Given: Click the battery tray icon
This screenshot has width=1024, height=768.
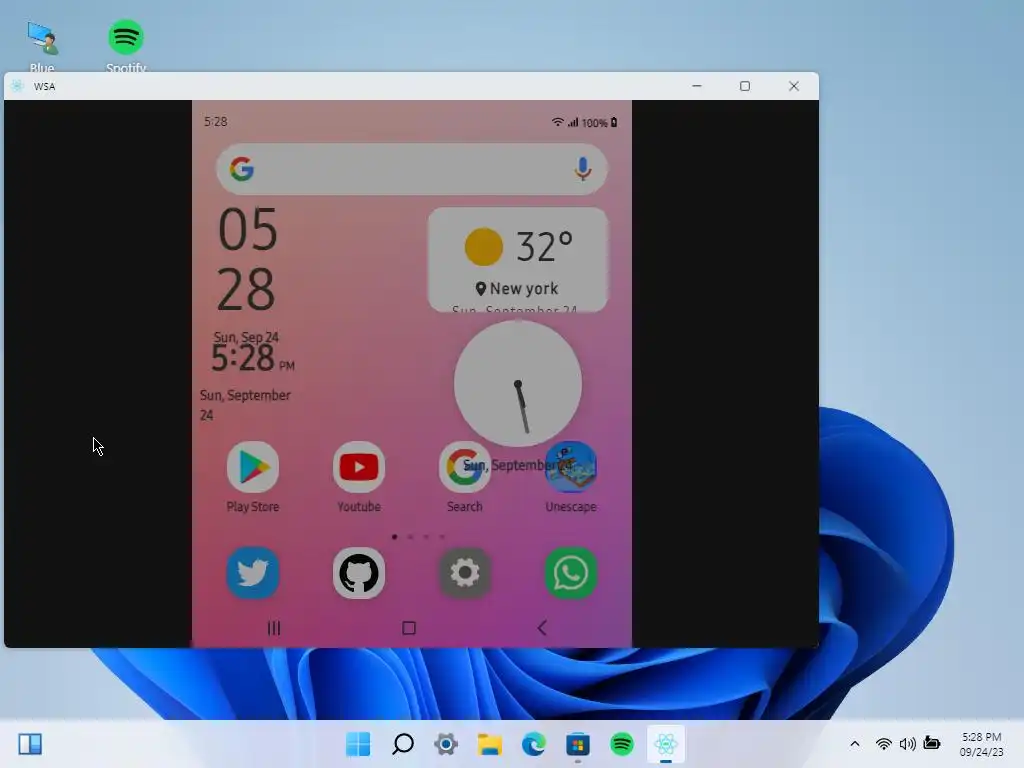Looking at the screenshot, I should [932, 744].
